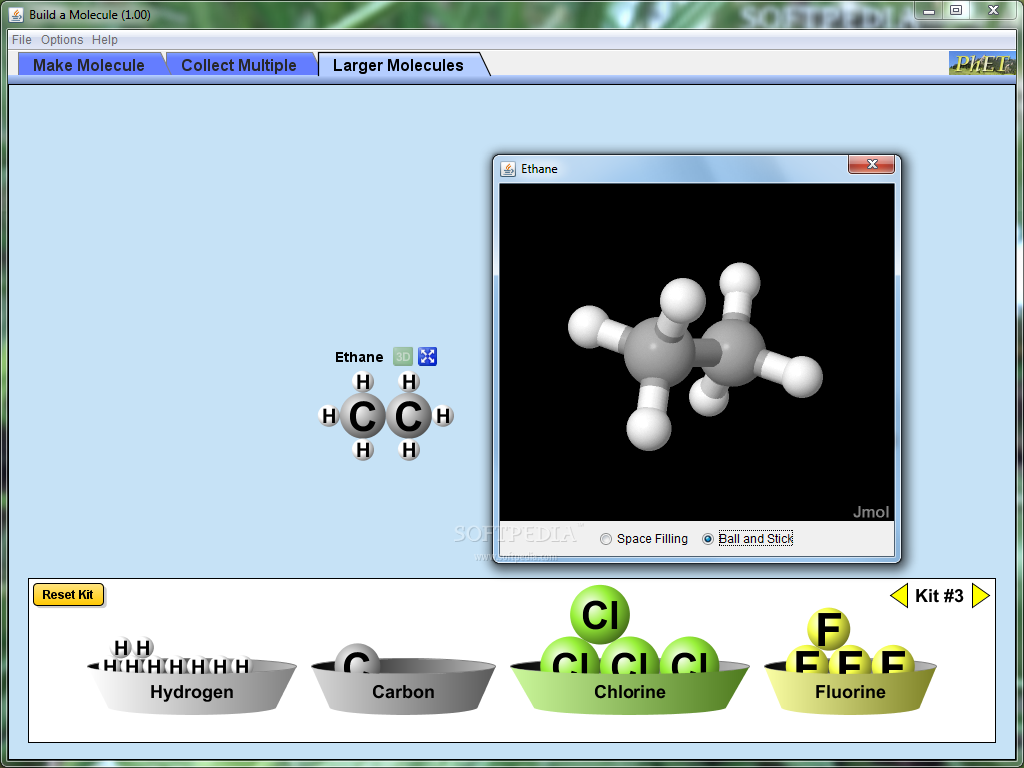This screenshot has width=1024, height=768.
Task: Click the Chlorine bucket label
Action: (630, 692)
